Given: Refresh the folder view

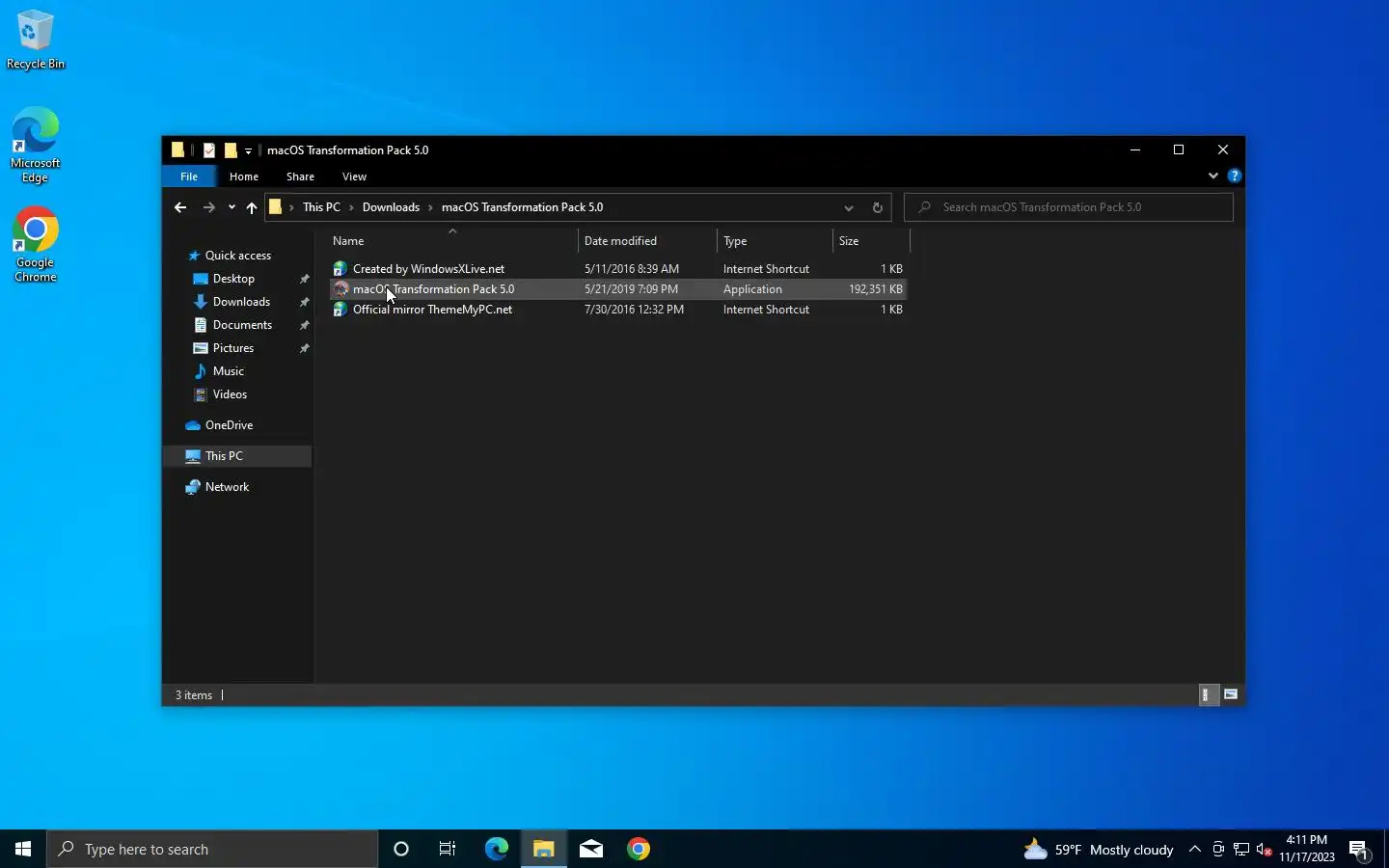Looking at the screenshot, I should coord(877,207).
